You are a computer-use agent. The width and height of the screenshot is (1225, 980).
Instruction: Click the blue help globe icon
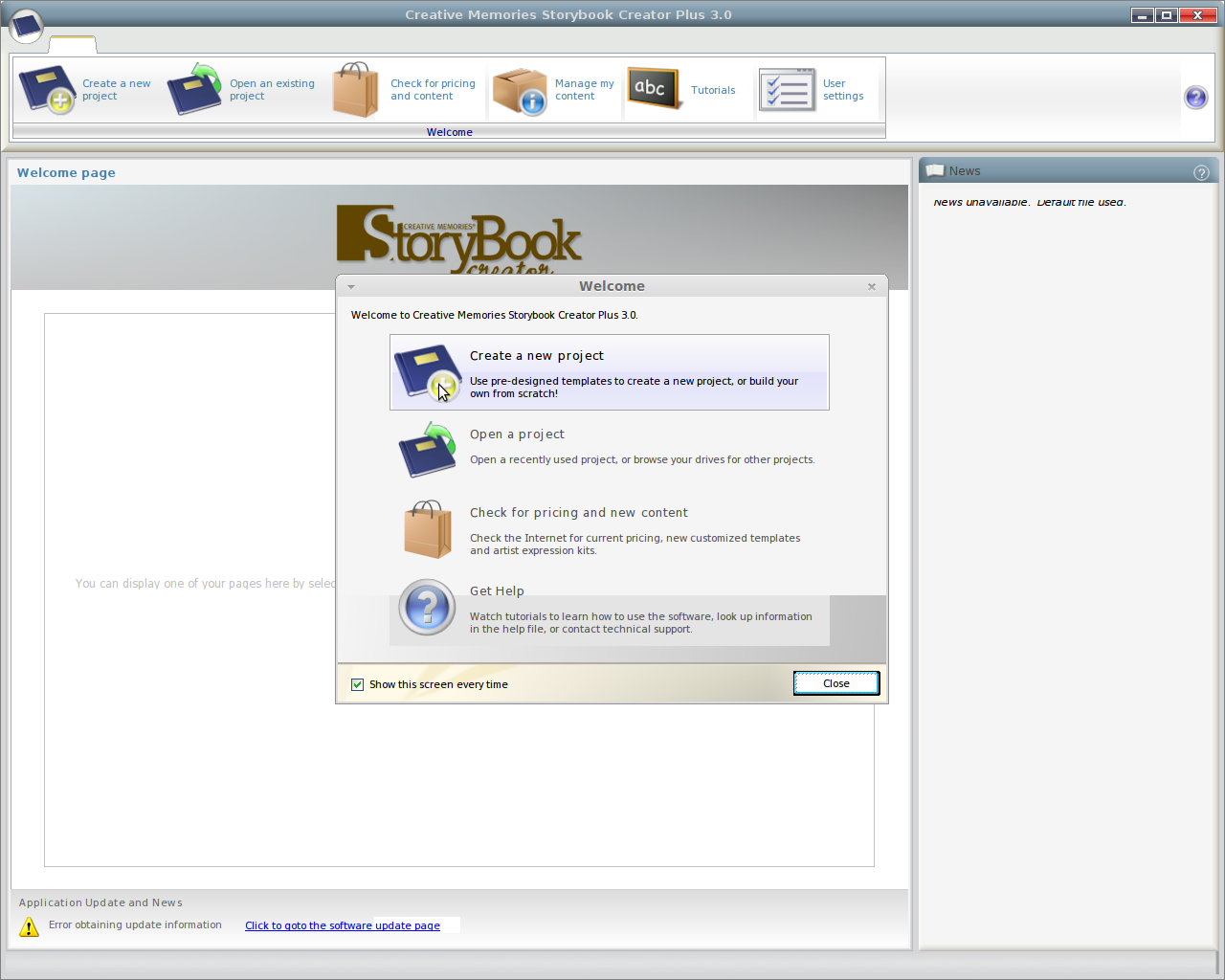tap(1195, 97)
